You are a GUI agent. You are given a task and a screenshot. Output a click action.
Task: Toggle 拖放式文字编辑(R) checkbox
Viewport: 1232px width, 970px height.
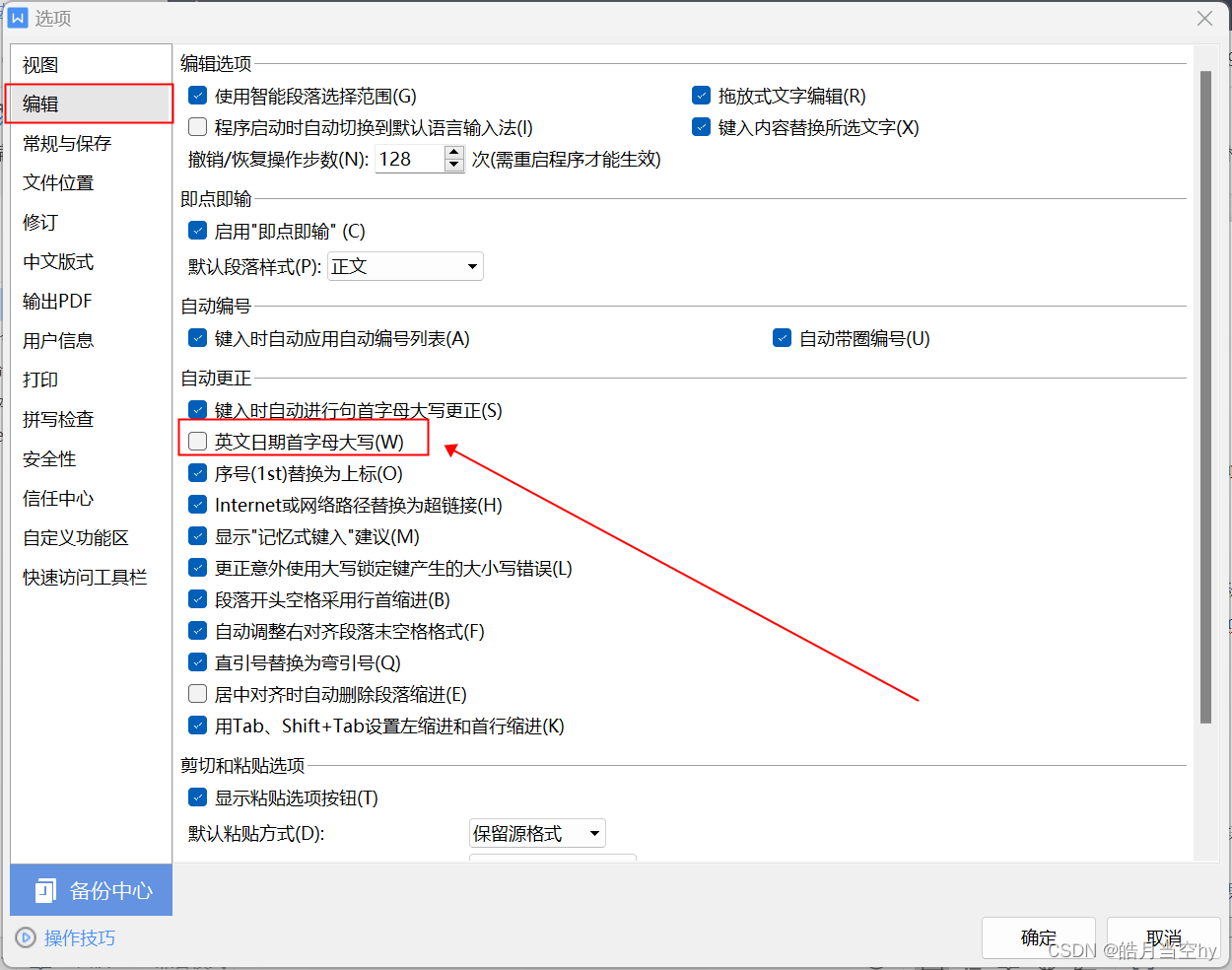[702, 96]
